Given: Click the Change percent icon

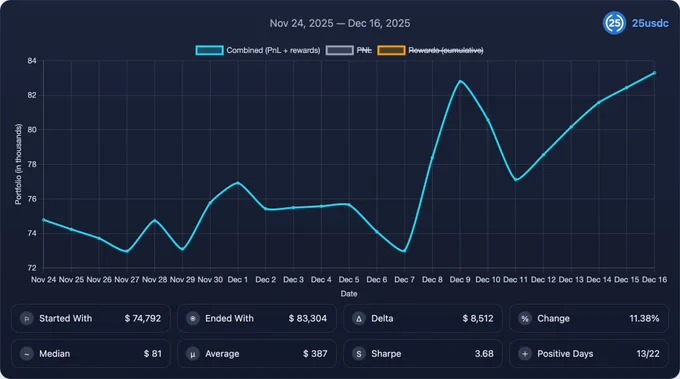Looking at the screenshot, I should tap(525, 319).
